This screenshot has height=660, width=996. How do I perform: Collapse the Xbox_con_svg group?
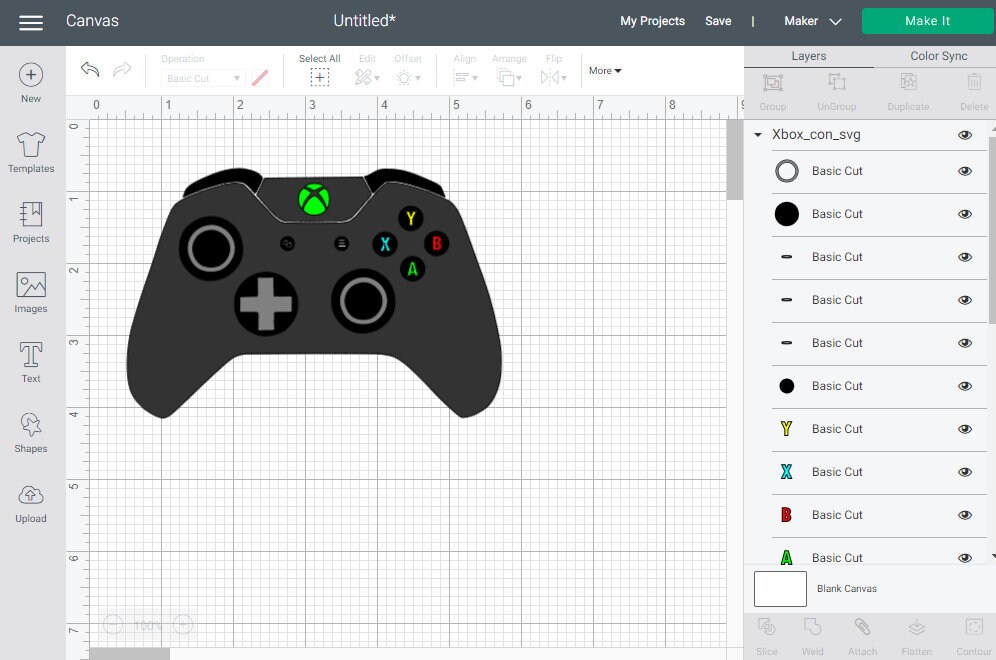tap(757, 135)
